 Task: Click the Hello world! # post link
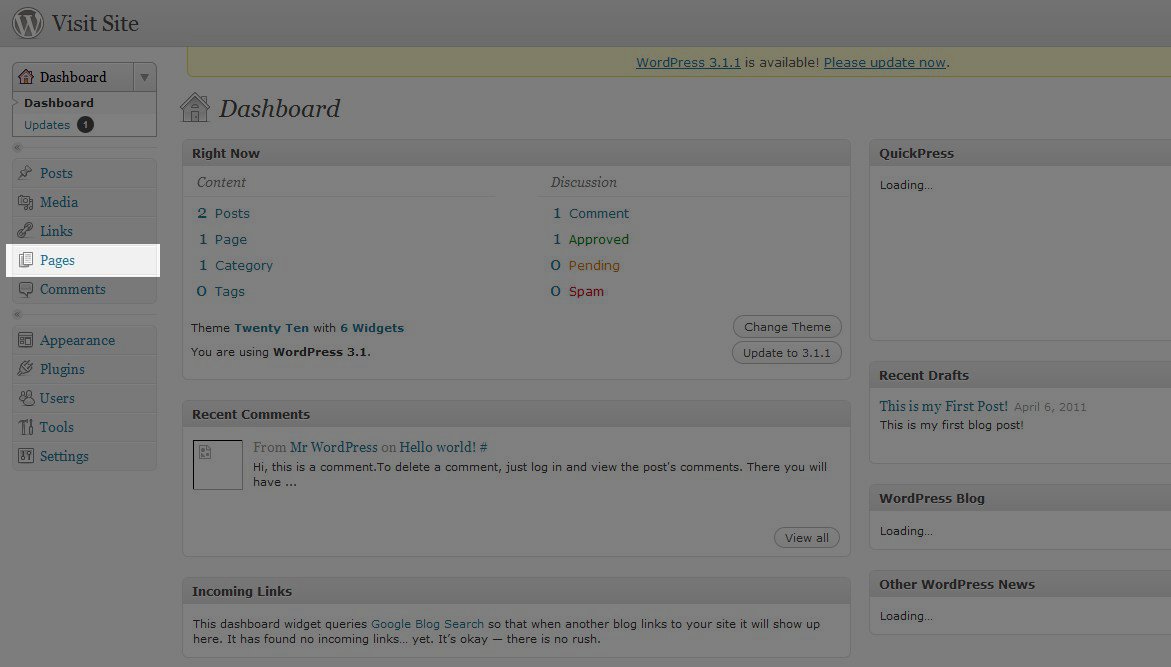point(443,447)
